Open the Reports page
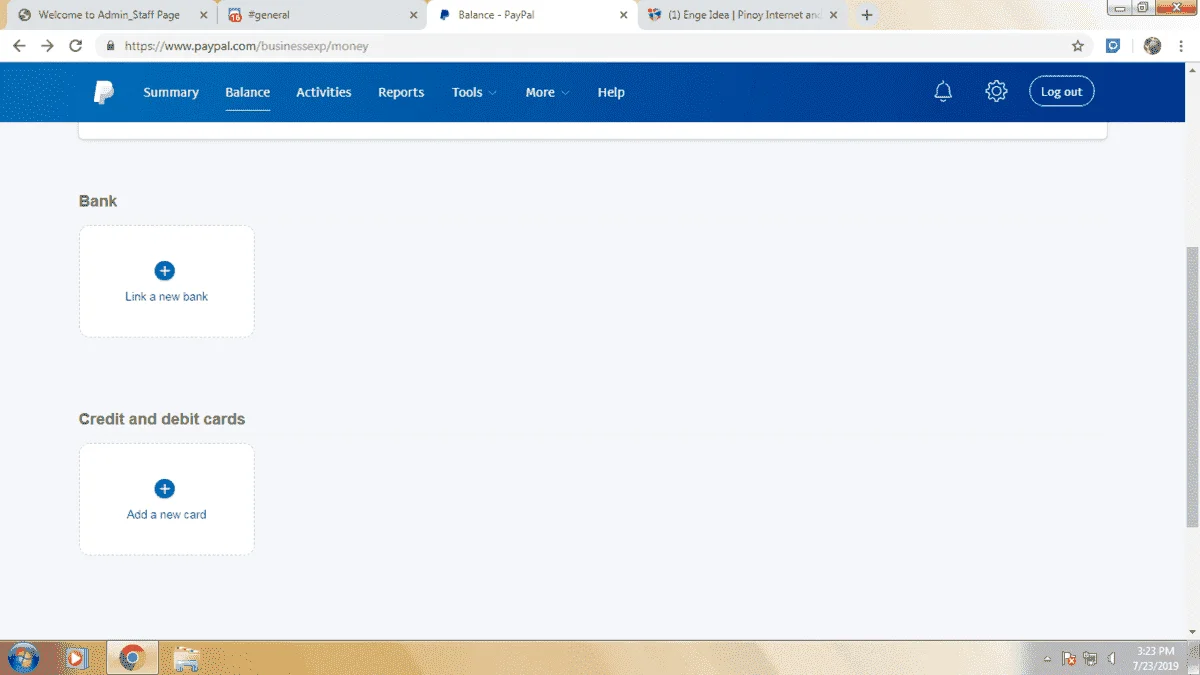Viewport: 1200px width, 675px height. (401, 92)
